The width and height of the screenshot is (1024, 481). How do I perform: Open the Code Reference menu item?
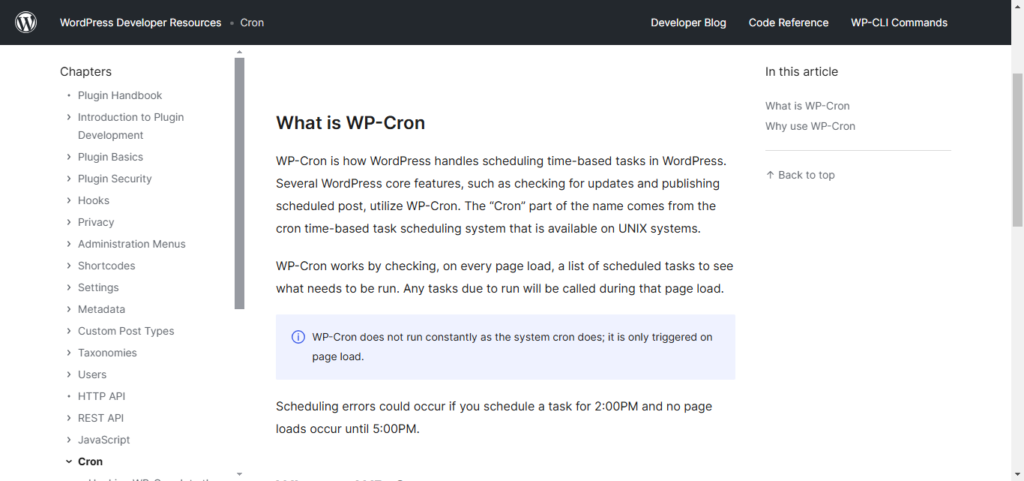788,23
